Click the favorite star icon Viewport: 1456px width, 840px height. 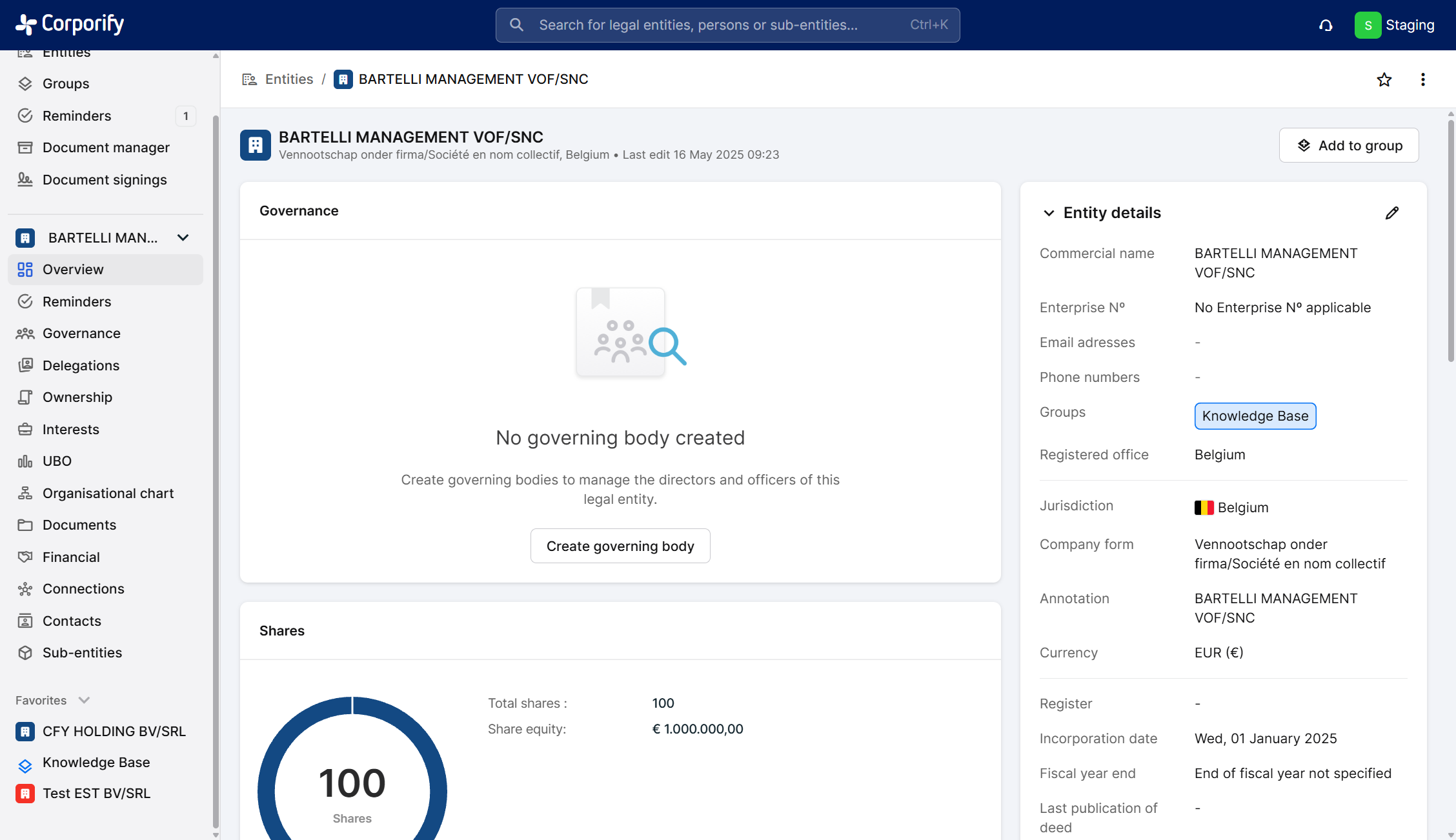coord(1384,79)
